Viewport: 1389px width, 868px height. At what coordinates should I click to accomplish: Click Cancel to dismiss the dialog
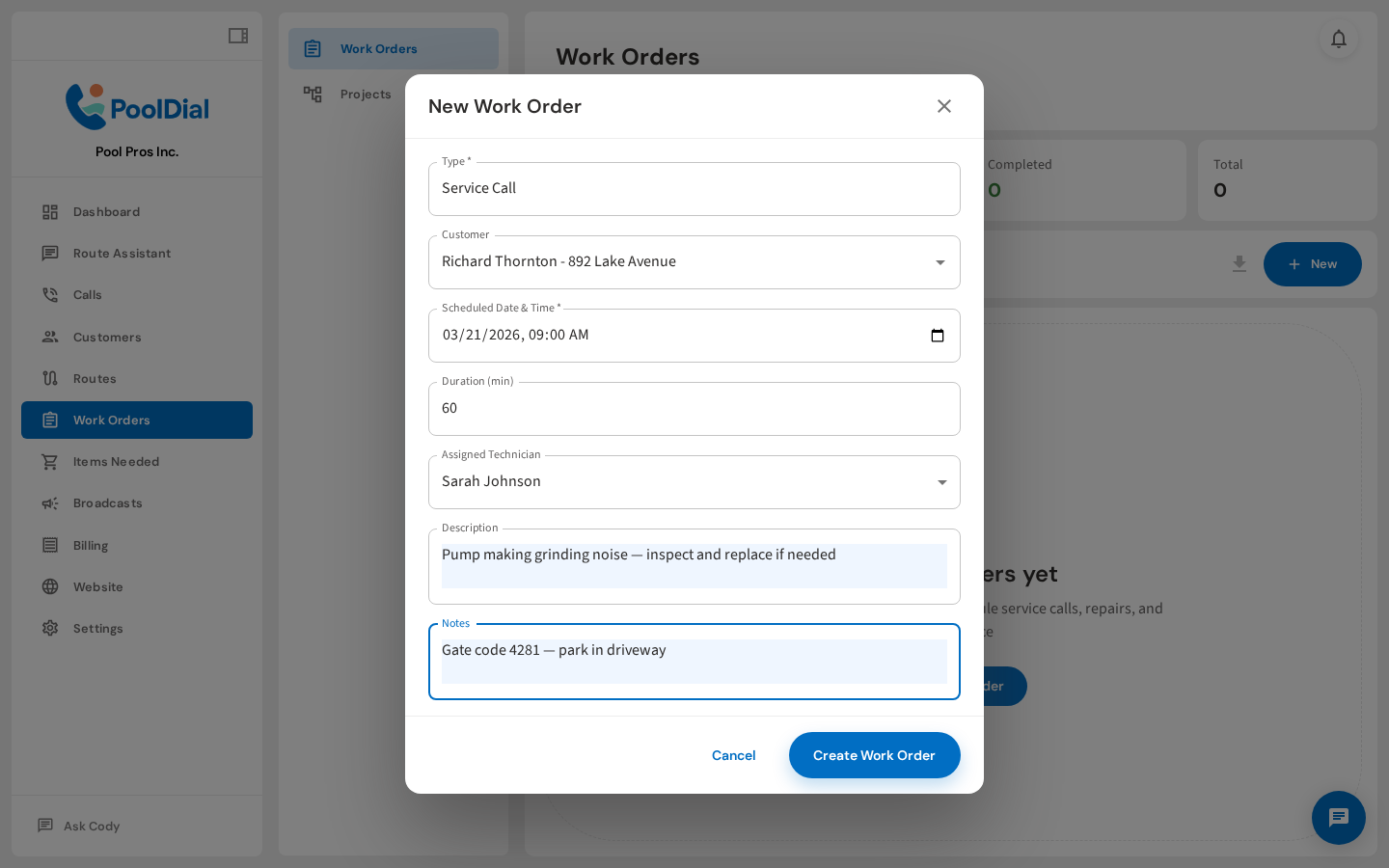pyautogui.click(x=733, y=755)
